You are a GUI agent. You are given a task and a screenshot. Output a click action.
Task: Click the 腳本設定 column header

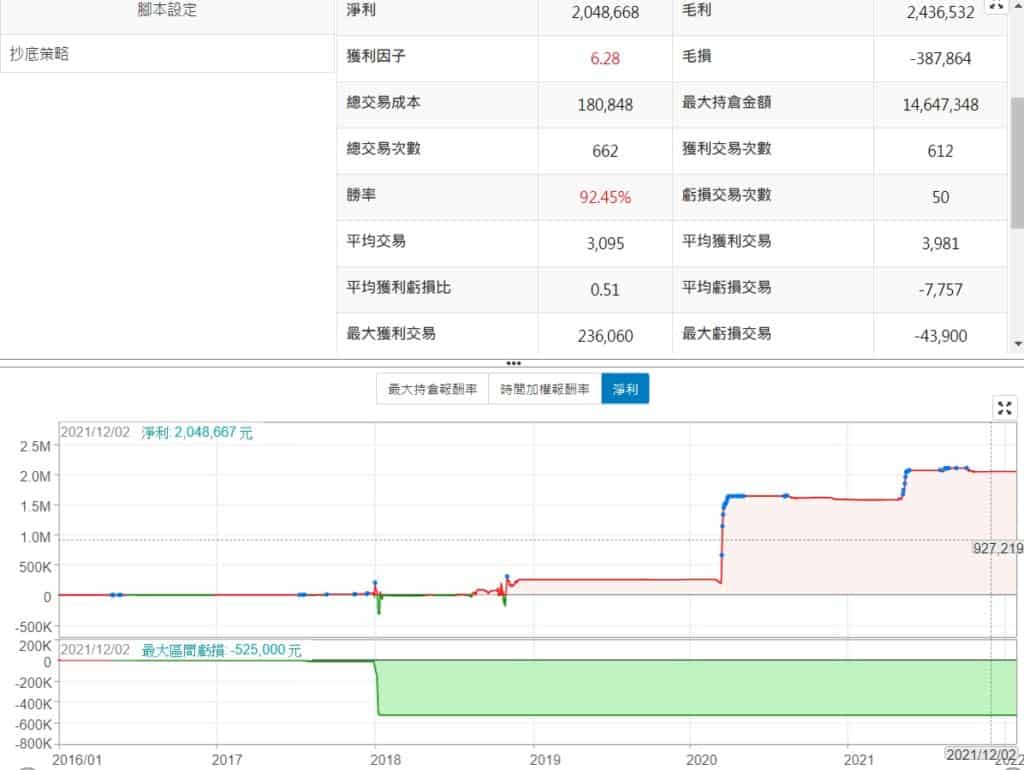pos(167,11)
